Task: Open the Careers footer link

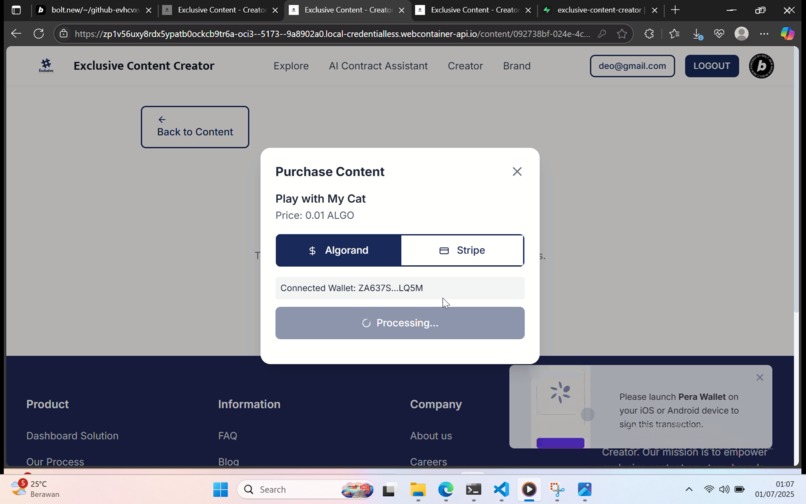Action: (428, 461)
